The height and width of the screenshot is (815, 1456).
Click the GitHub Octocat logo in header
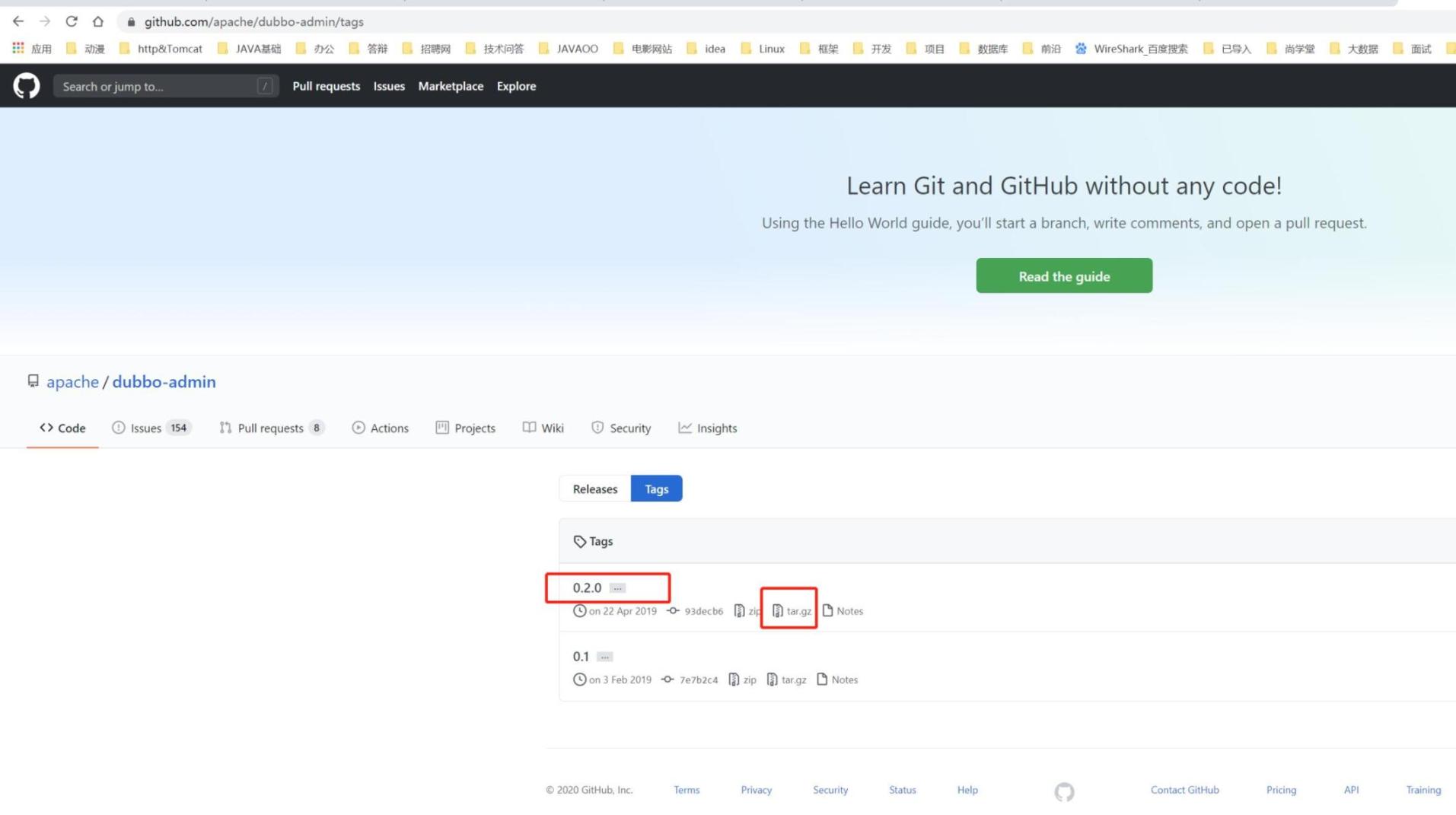pos(27,86)
